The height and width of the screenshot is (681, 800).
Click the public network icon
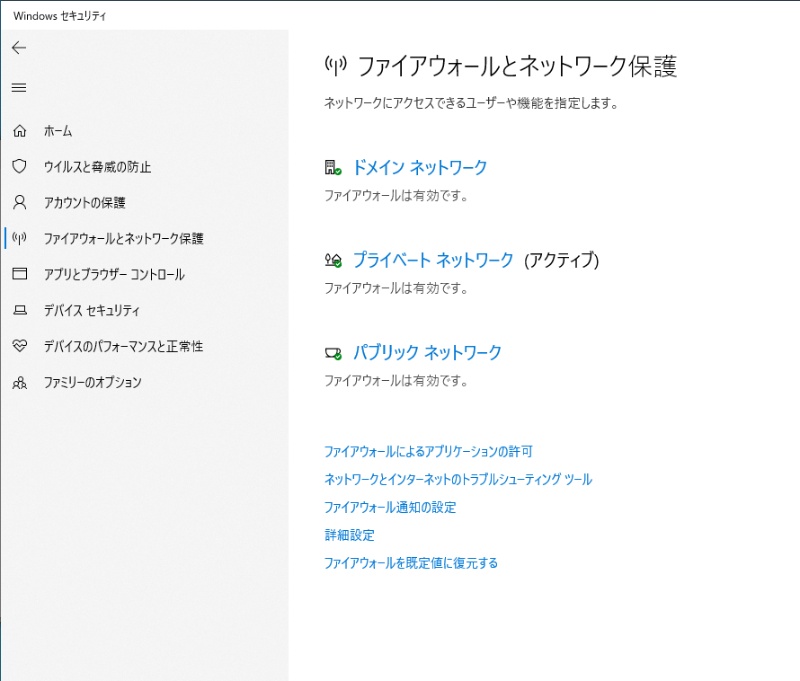[x=333, y=353]
